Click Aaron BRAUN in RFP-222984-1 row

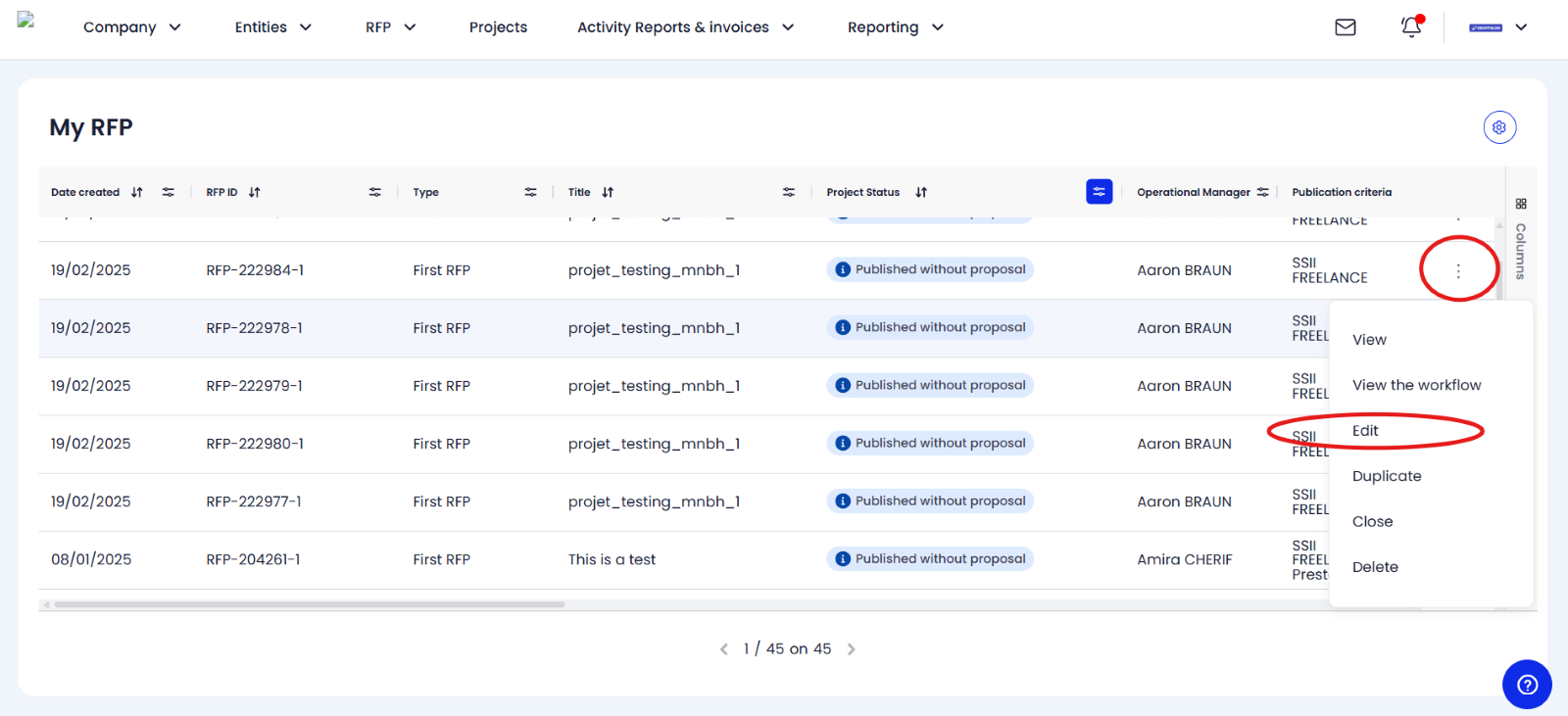(x=1184, y=270)
